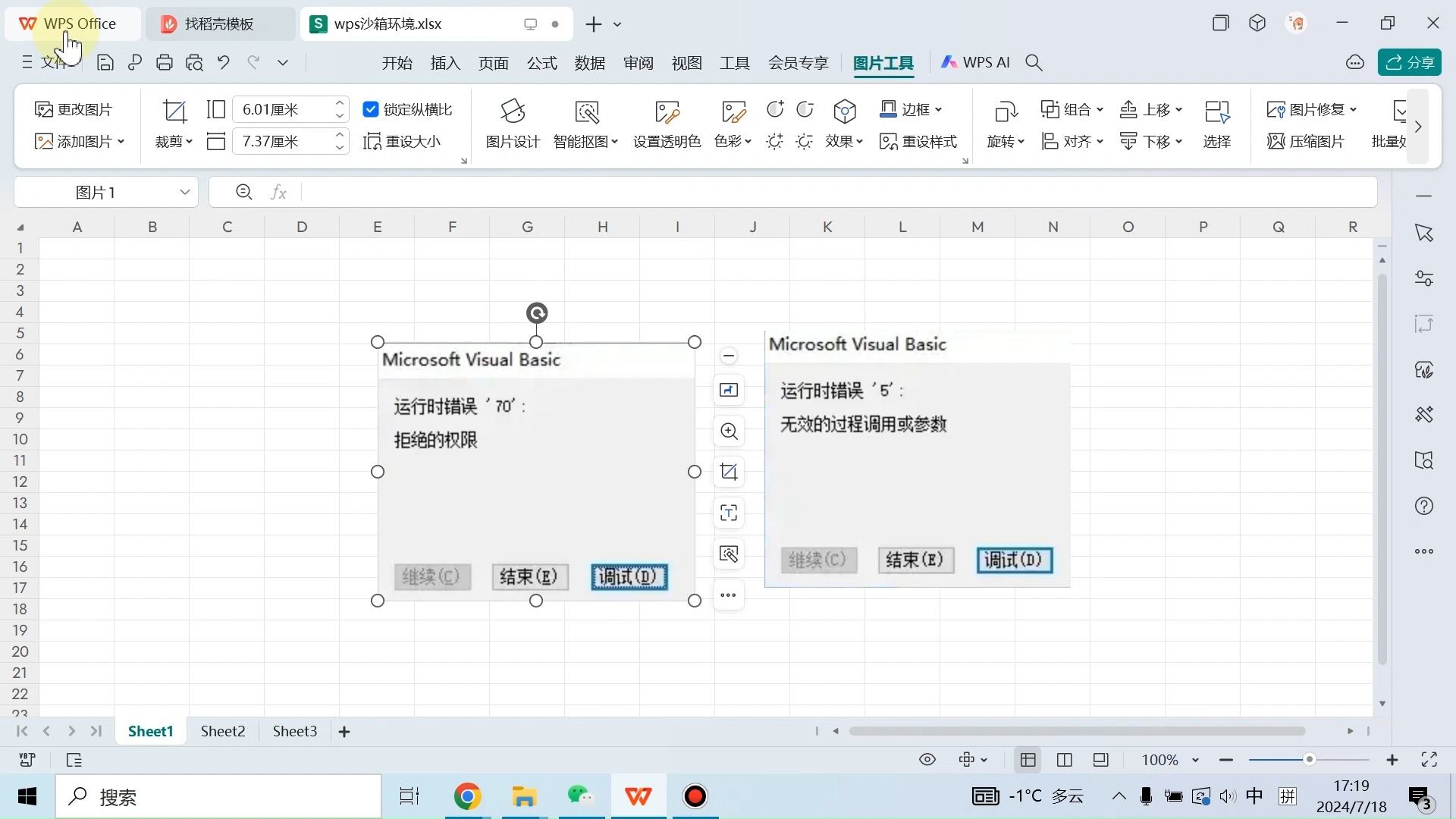This screenshot has height=819, width=1456.
Task: Click the magnifier zoom icon beside the image
Action: click(728, 431)
